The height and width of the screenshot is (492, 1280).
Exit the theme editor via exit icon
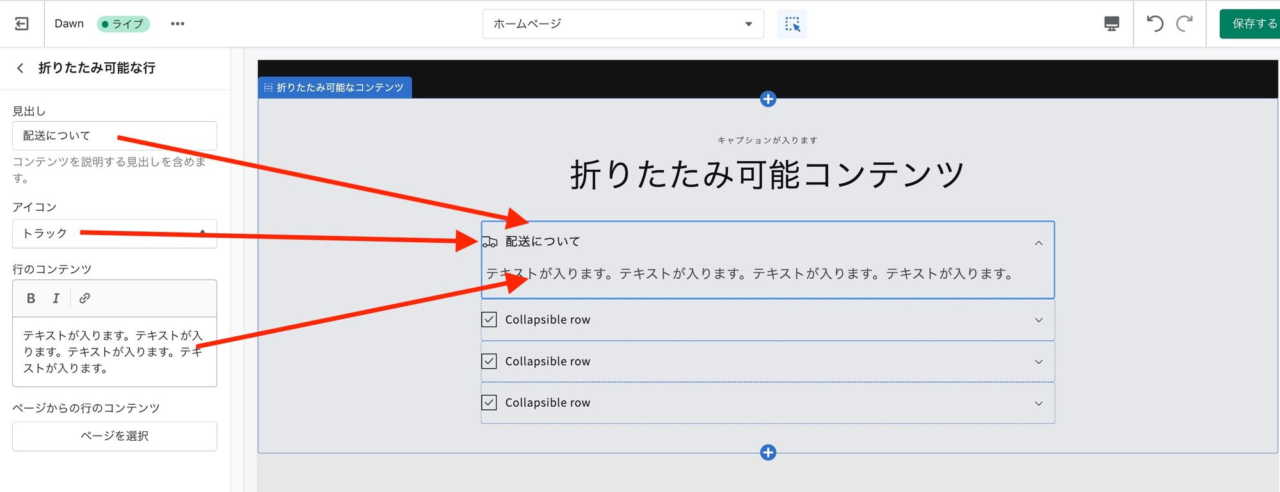coord(22,24)
